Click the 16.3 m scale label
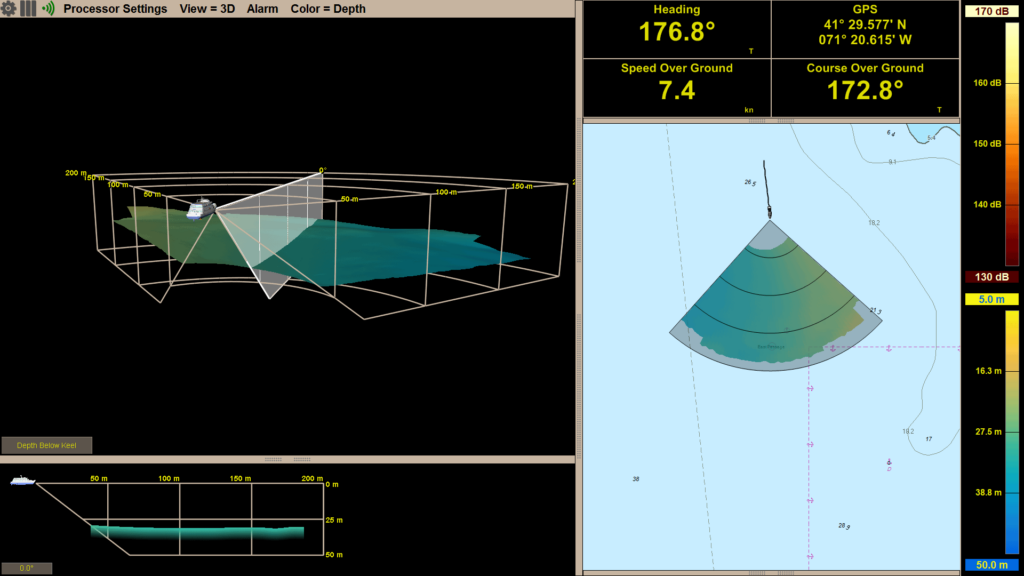The height and width of the screenshot is (576, 1024). coord(988,371)
